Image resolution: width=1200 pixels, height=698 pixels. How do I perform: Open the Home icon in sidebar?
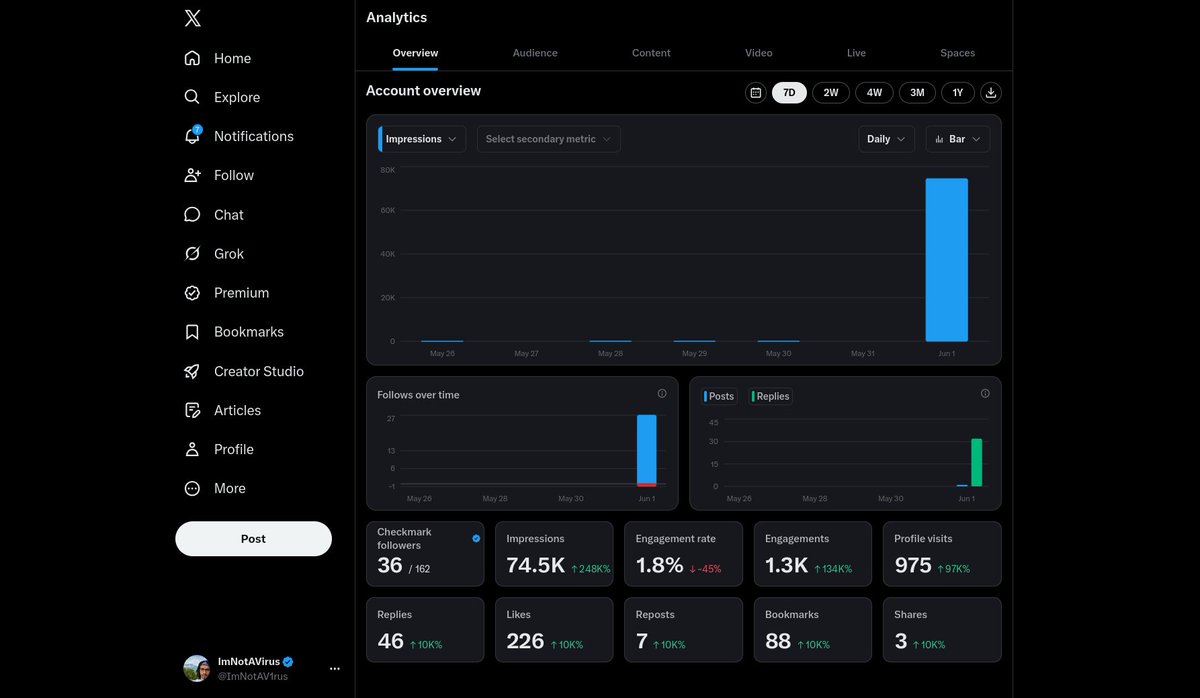(x=192, y=58)
